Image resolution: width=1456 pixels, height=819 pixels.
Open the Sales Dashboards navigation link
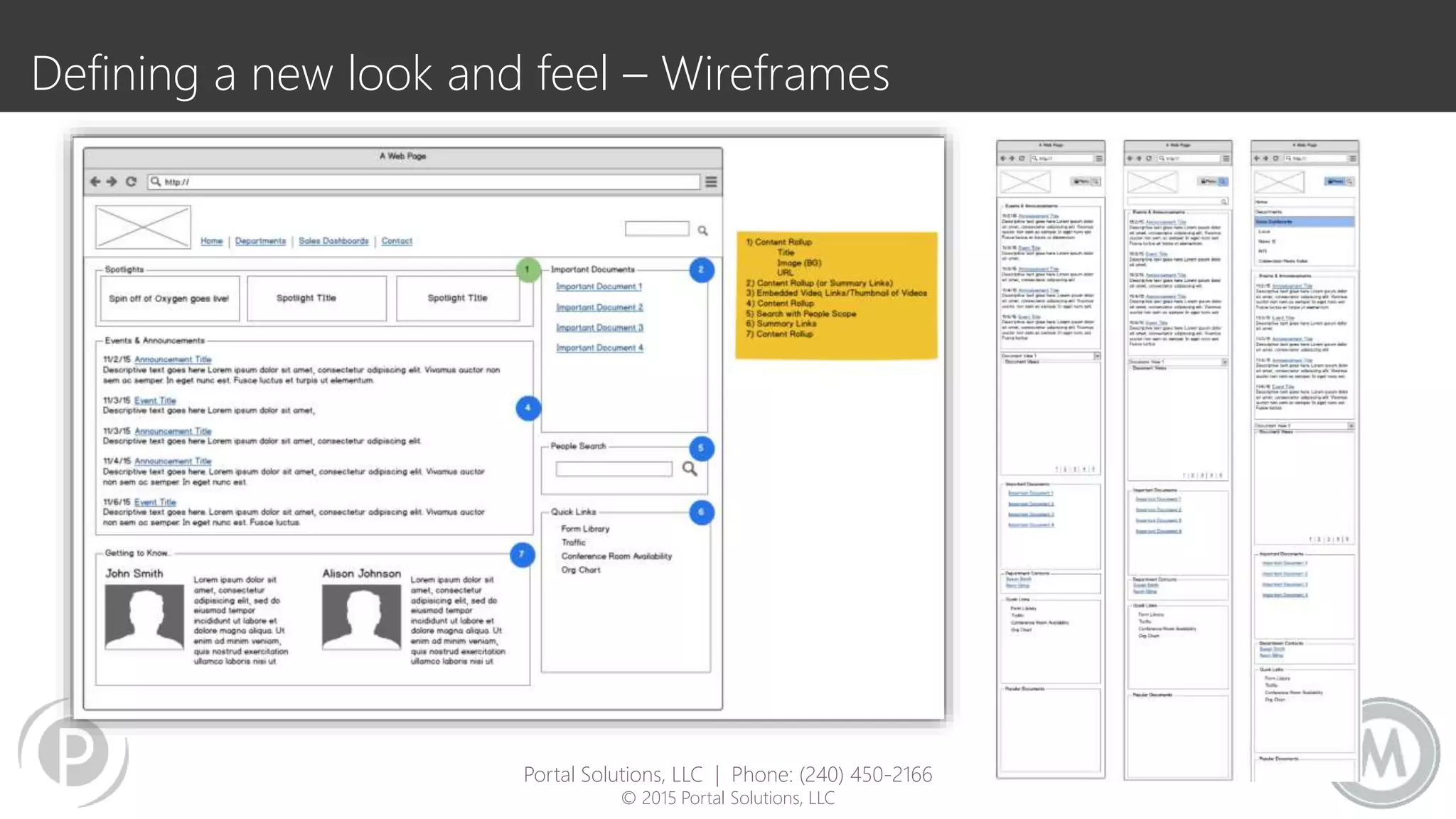(333, 241)
